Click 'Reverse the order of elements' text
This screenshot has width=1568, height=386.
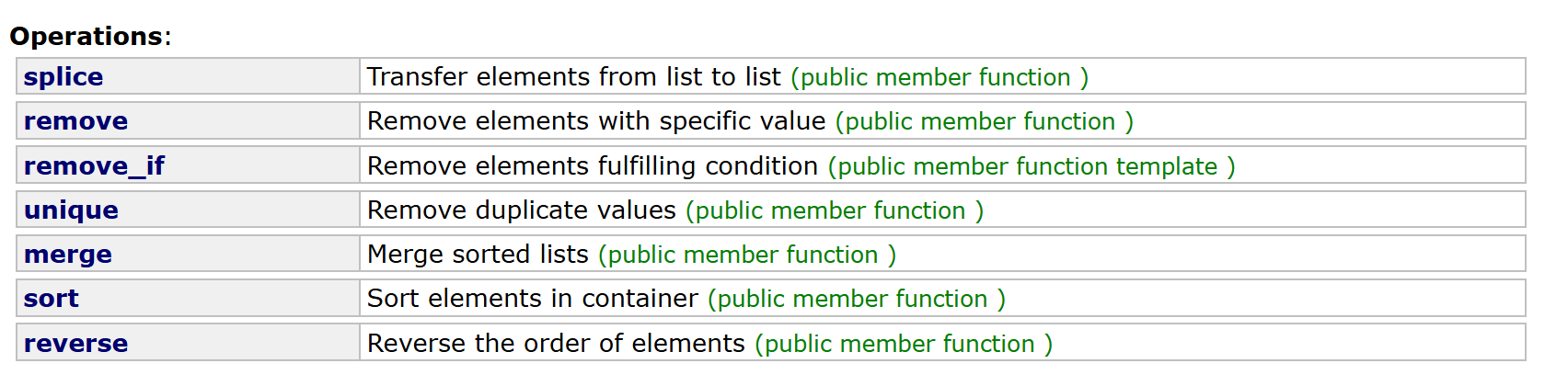pos(556,343)
